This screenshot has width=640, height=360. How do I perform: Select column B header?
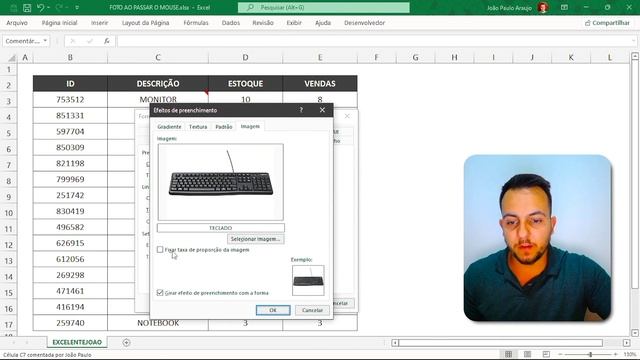(x=70, y=58)
